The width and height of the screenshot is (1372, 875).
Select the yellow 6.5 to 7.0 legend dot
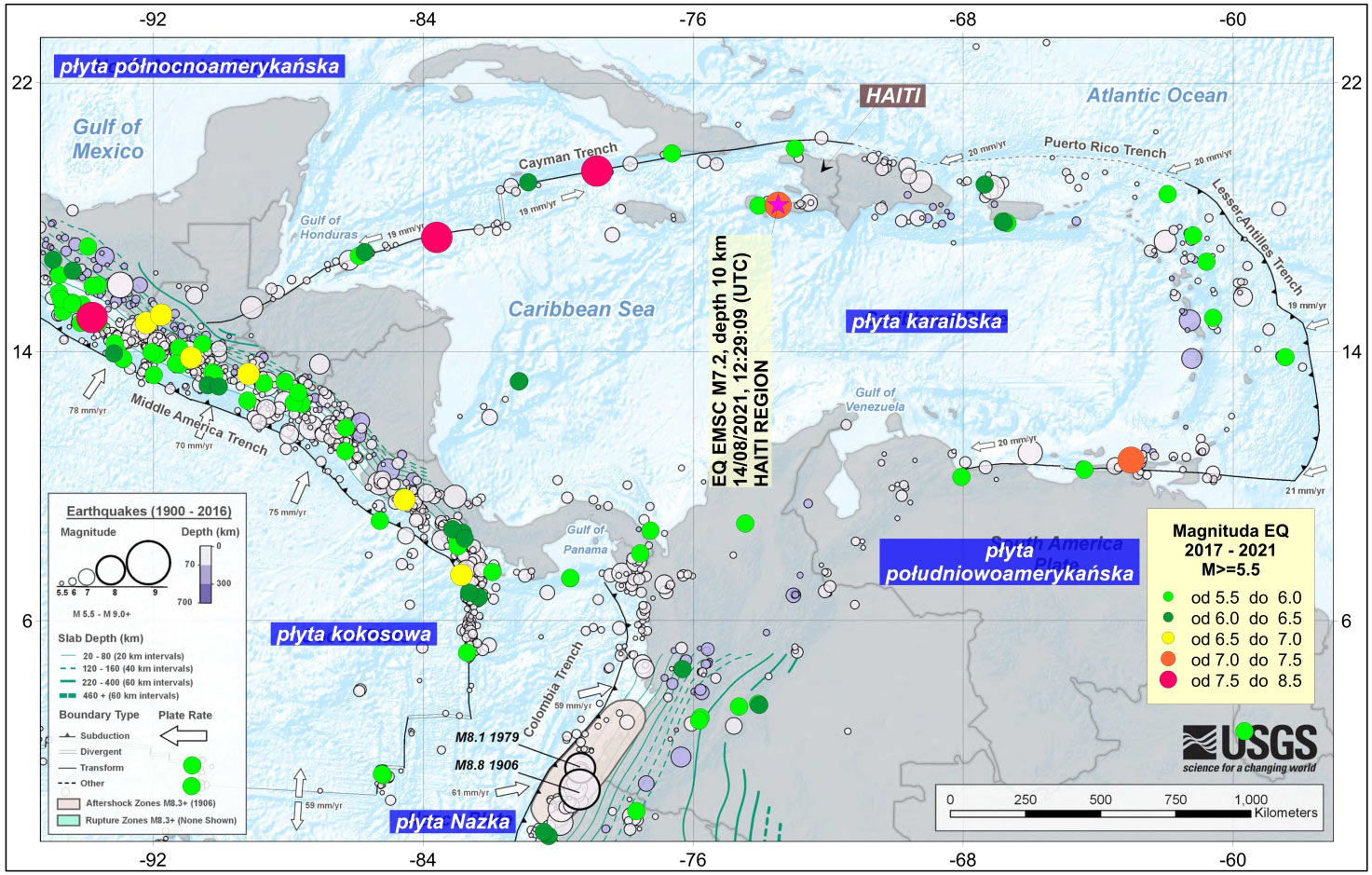(x=1168, y=639)
